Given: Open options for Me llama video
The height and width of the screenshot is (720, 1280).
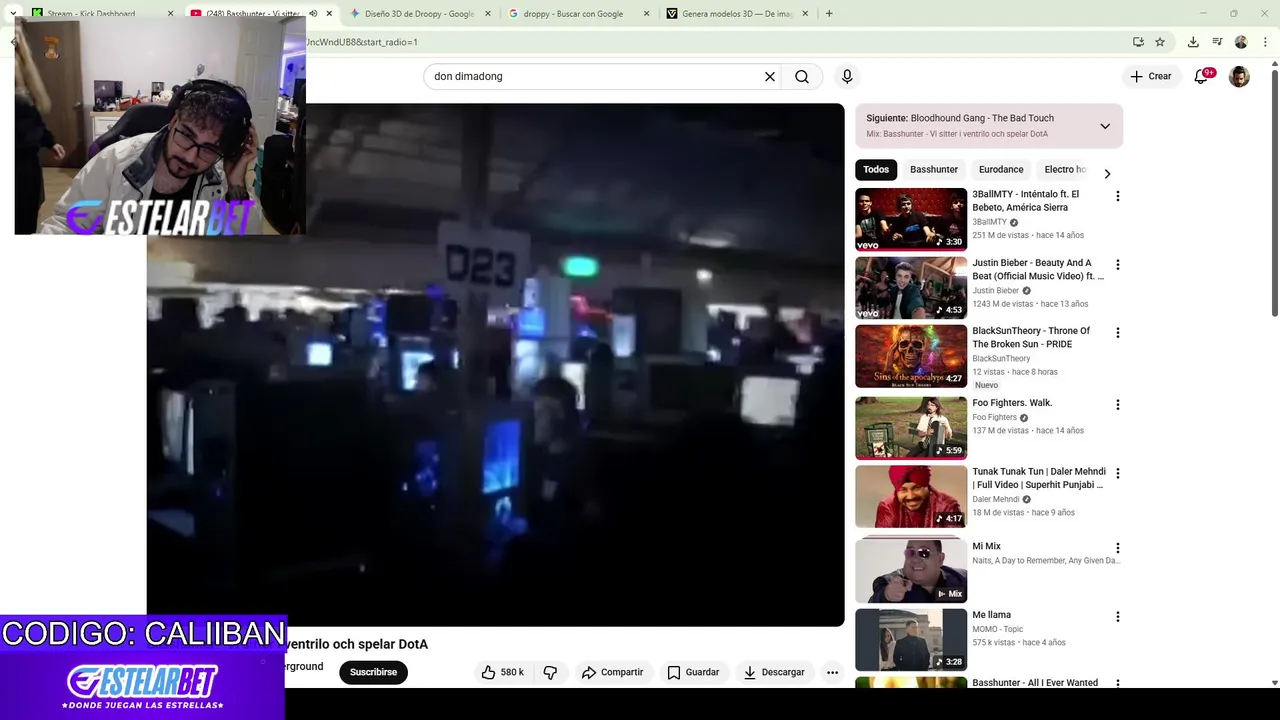Looking at the screenshot, I should click(1118, 617).
